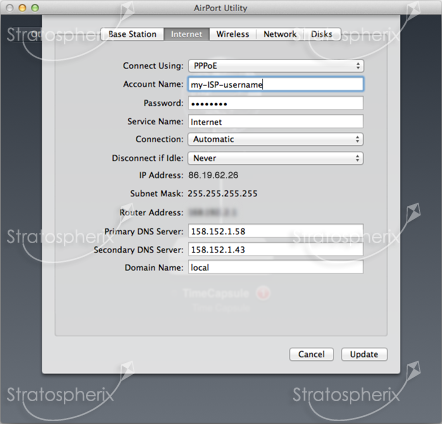Click the yellow minimize window button

click(x=22, y=8)
